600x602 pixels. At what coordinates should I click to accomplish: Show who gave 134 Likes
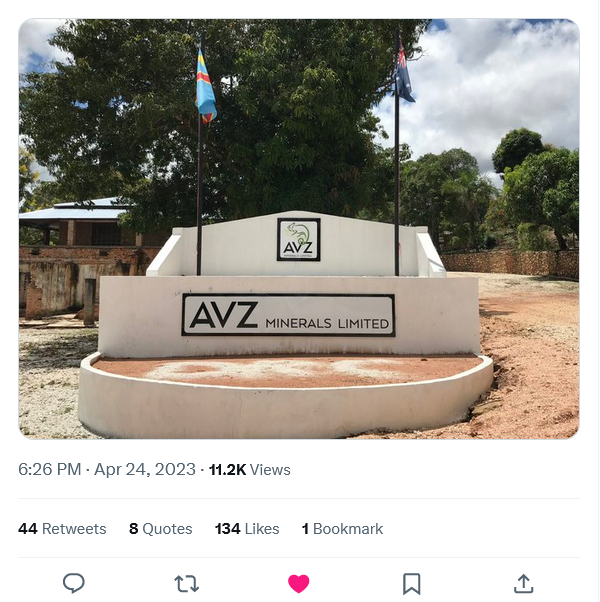click(247, 529)
